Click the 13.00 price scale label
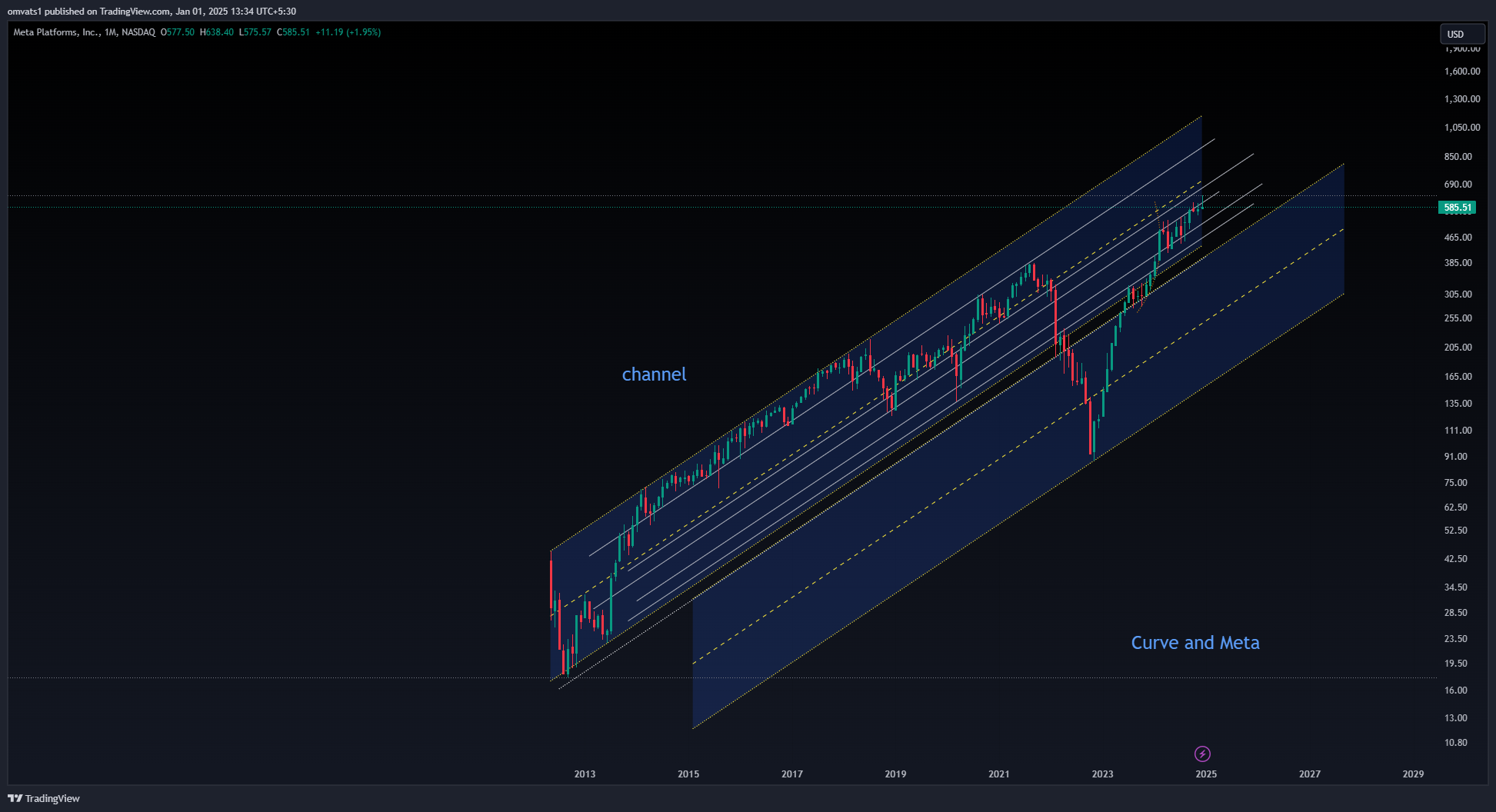This screenshot has height=812, width=1496. (x=1456, y=718)
